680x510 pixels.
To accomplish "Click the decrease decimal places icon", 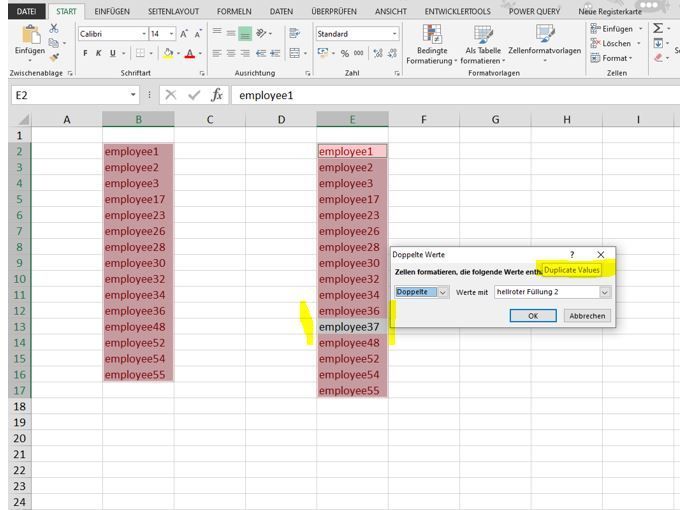I will pyautogui.click(x=392, y=53).
